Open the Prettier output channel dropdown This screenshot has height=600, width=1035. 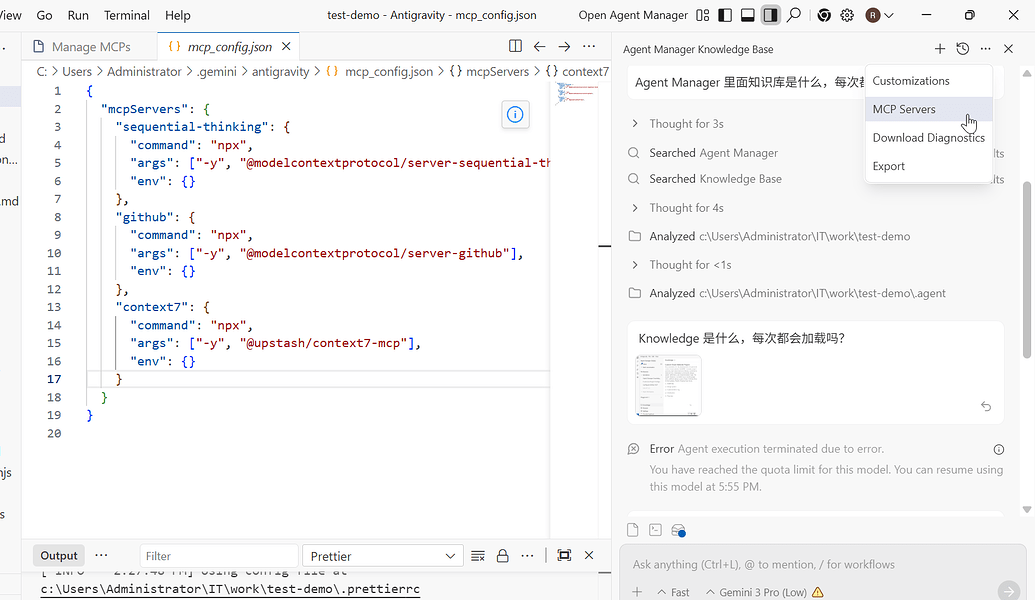coord(382,556)
